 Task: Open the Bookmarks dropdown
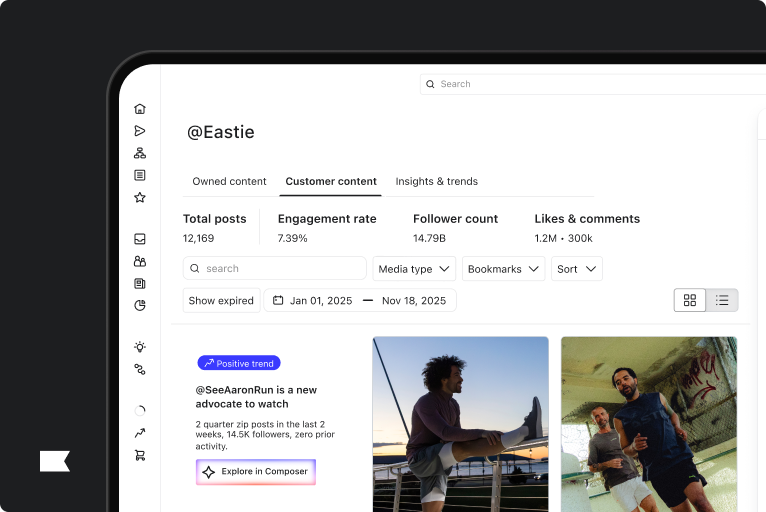coord(503,269)
